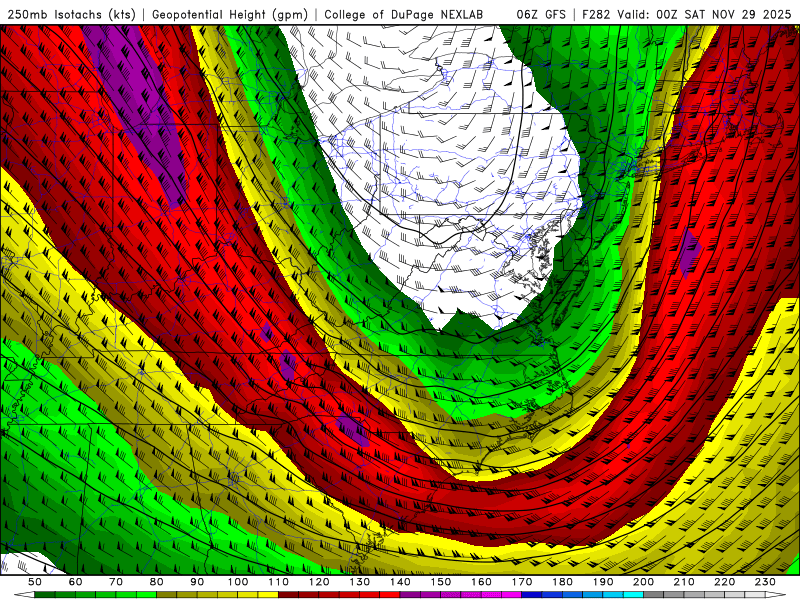
Task: Click the dark maroon swatch starting at 110
Action: click(x=288, y=595)
